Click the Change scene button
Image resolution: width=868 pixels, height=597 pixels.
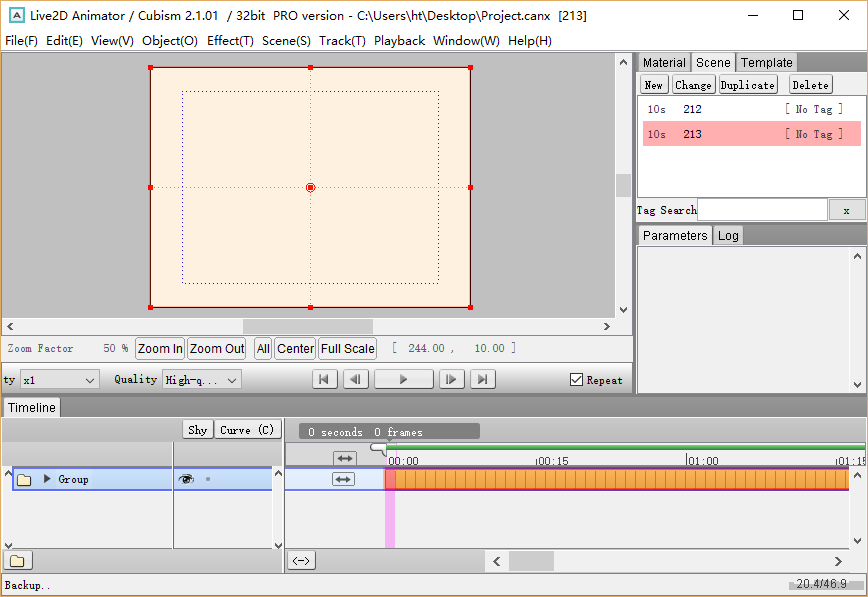(x=693, y=85)
